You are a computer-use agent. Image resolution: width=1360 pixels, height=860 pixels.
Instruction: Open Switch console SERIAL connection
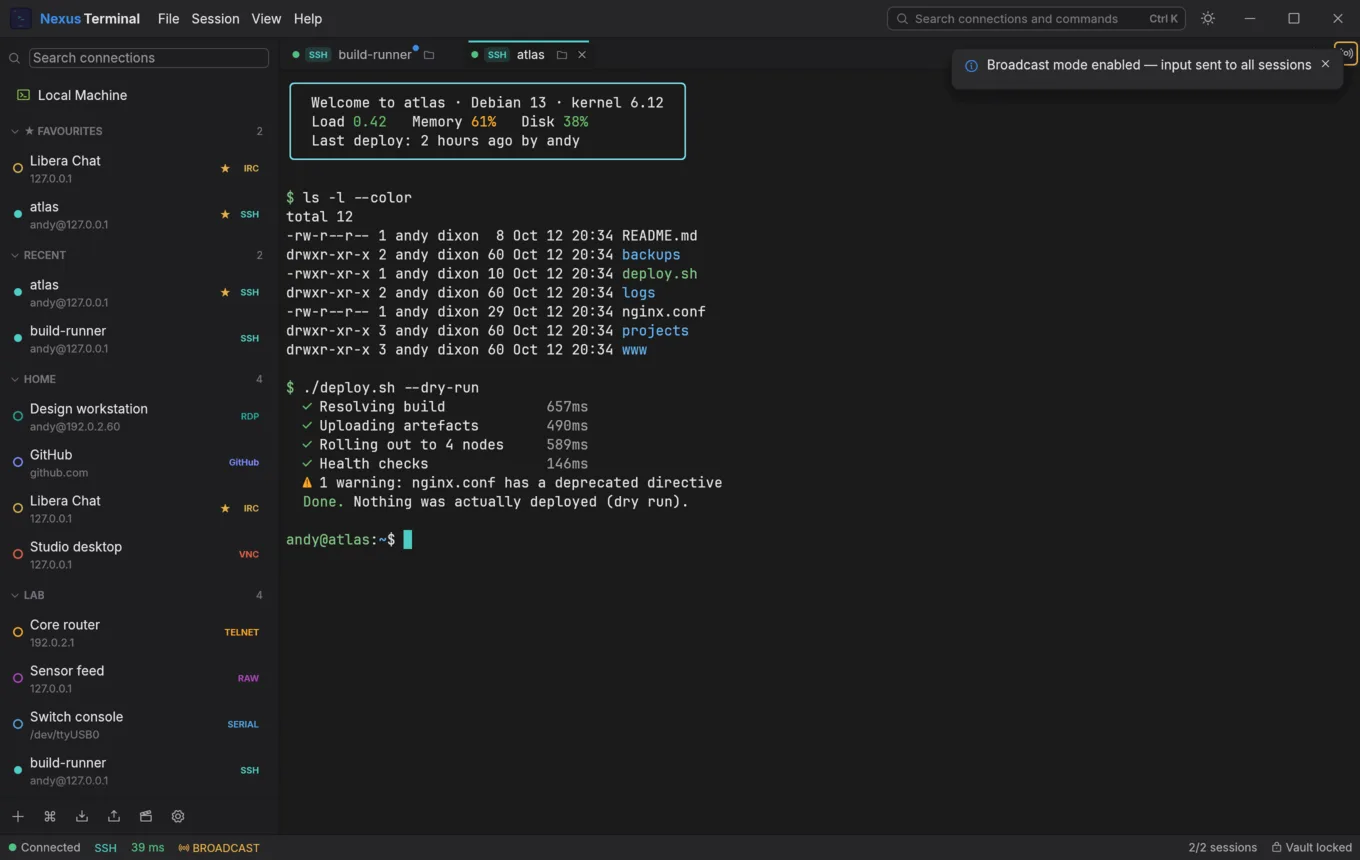pos(139,724)
